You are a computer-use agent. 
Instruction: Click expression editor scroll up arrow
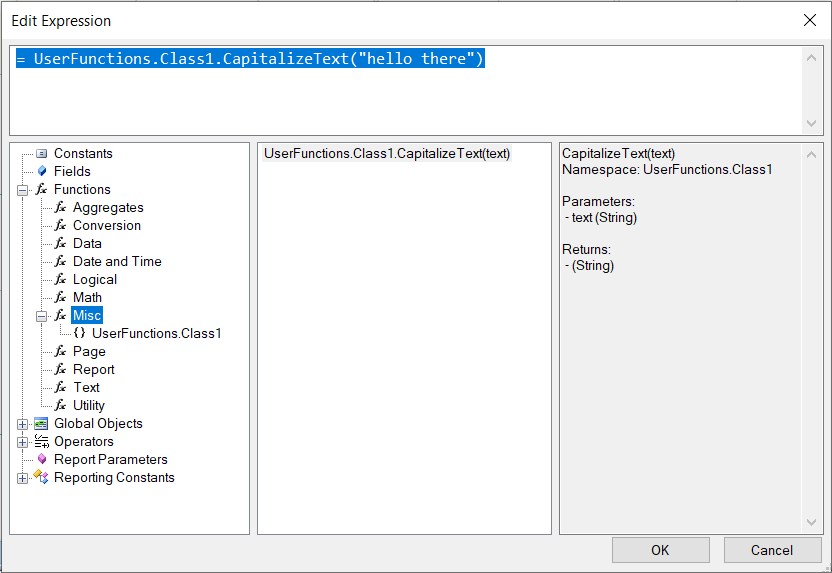point(811,58)
